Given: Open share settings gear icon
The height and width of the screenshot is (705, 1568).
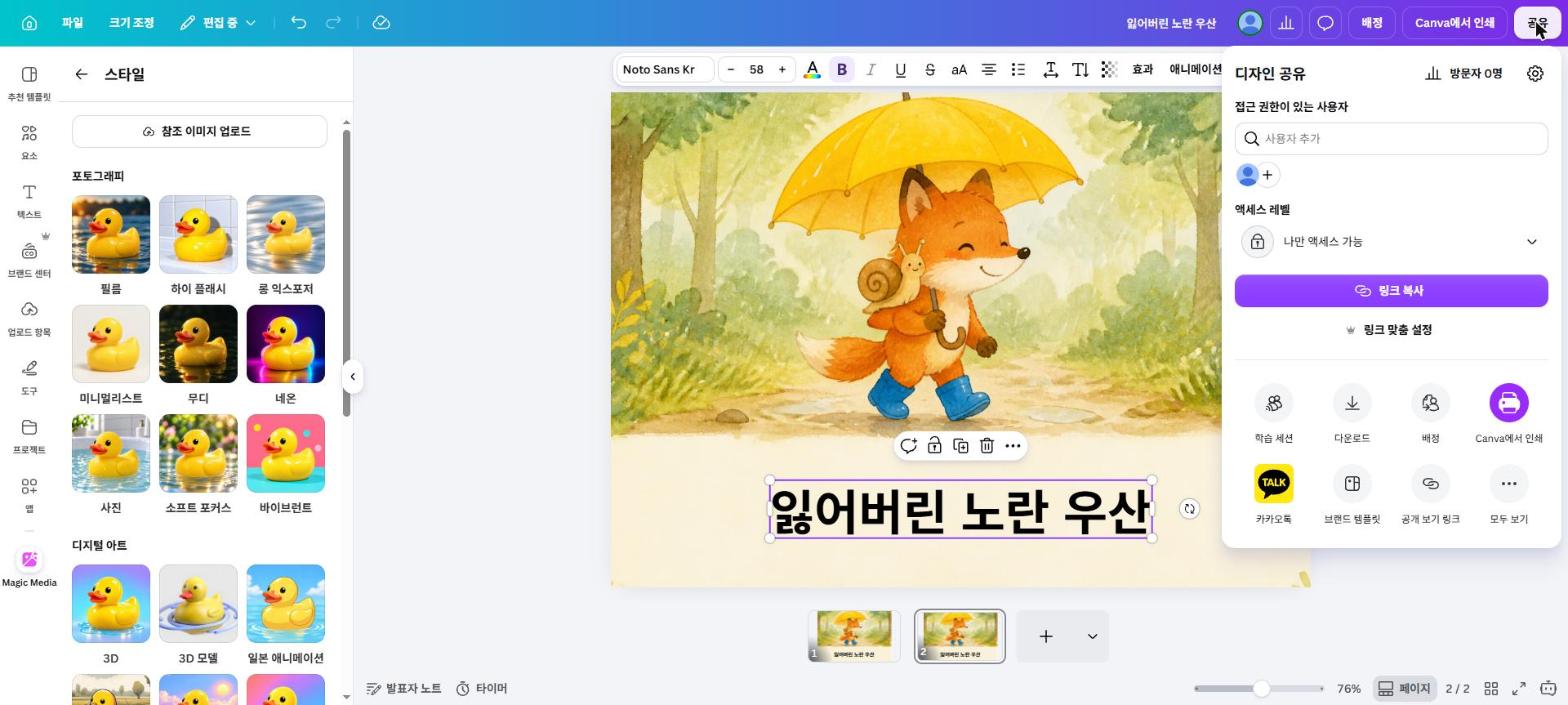Looking at the screenshot, I should [x=1535, y=73].
